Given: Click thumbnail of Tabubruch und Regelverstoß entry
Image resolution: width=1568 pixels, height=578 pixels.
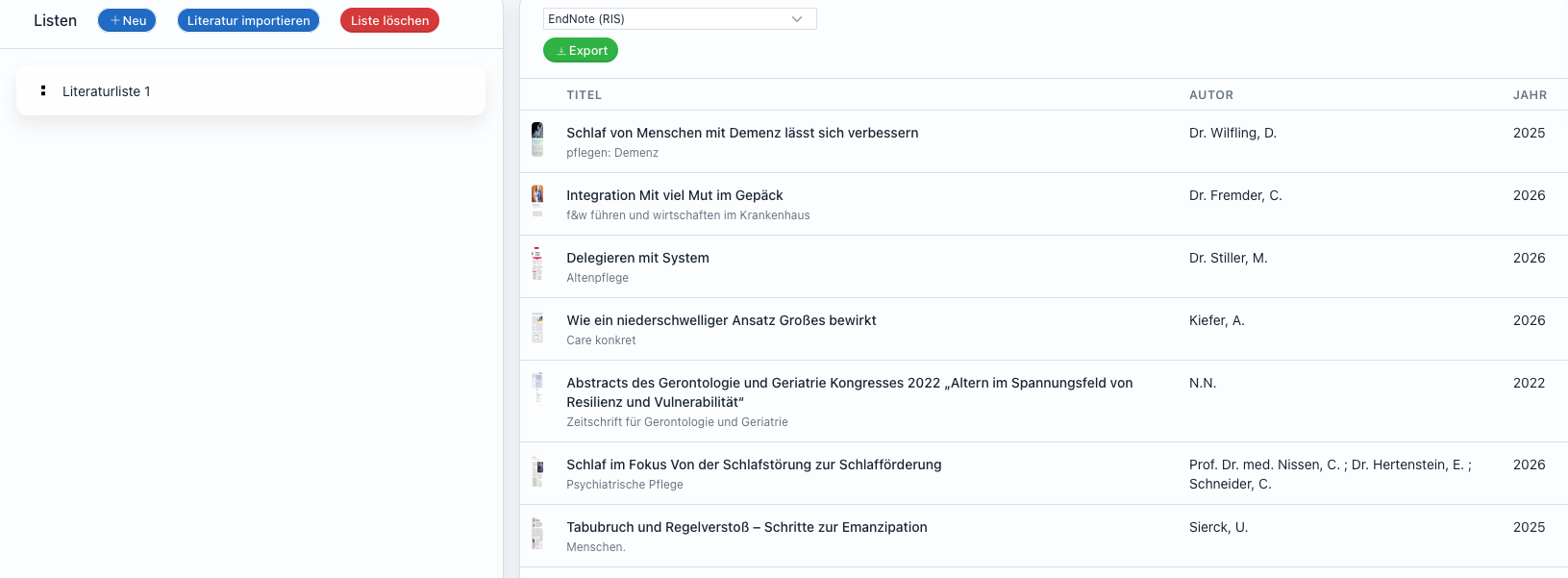Looking at the screenshot, I should 537,534.
